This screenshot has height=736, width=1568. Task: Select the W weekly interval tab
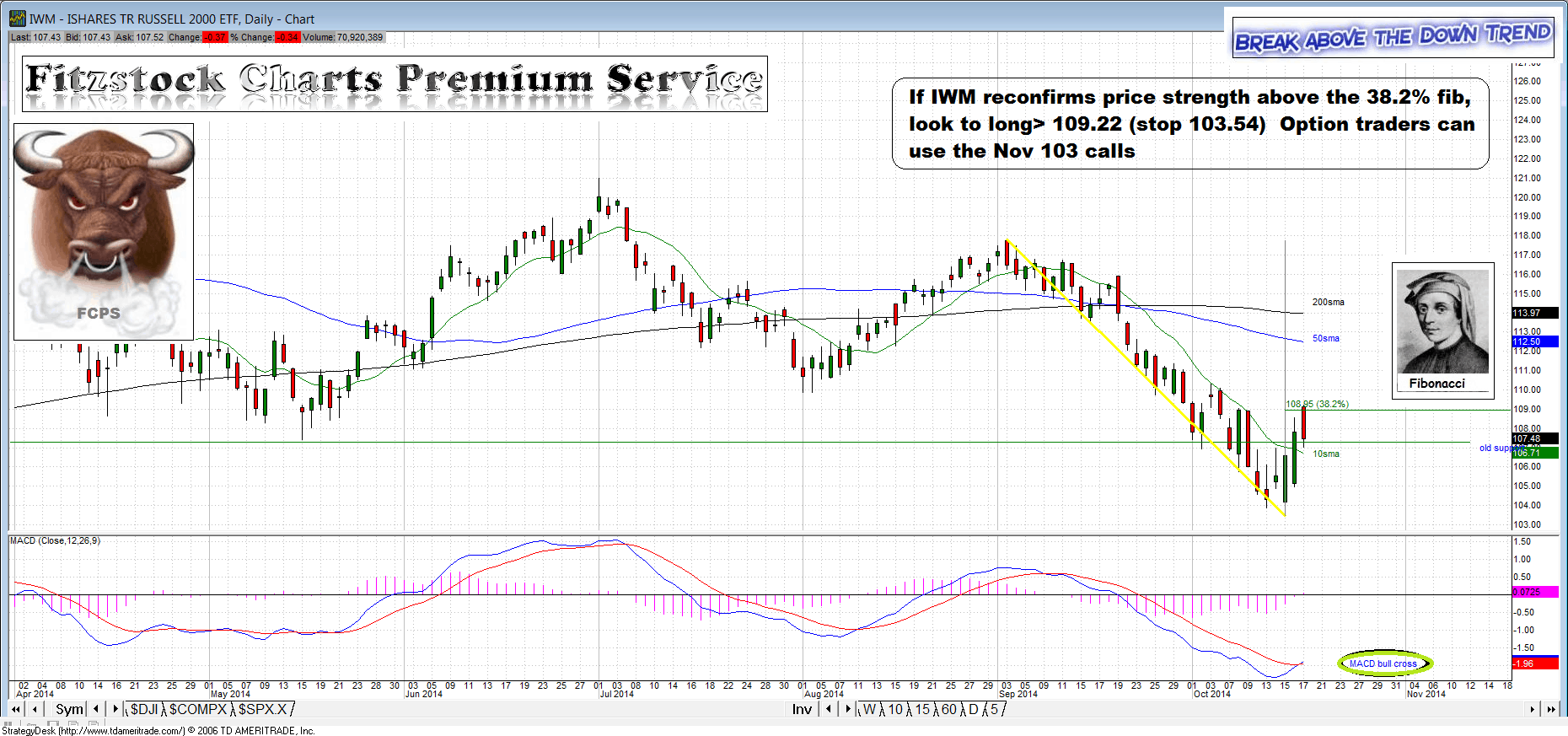tap(869, 710)
